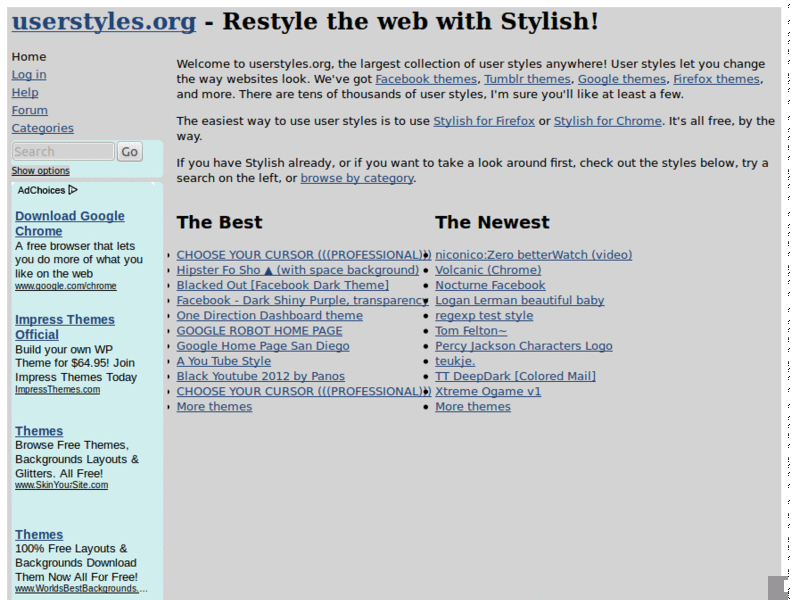Open Hipster Fo Sho style

tap(297, 270)
